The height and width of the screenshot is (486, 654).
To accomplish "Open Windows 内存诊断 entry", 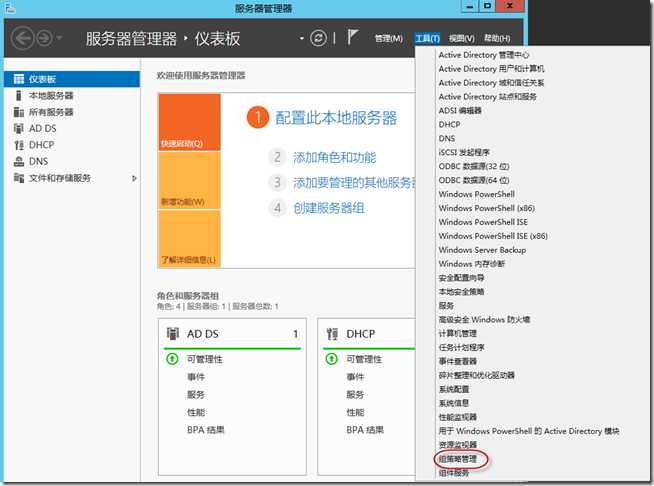I will tap(472, 264).
